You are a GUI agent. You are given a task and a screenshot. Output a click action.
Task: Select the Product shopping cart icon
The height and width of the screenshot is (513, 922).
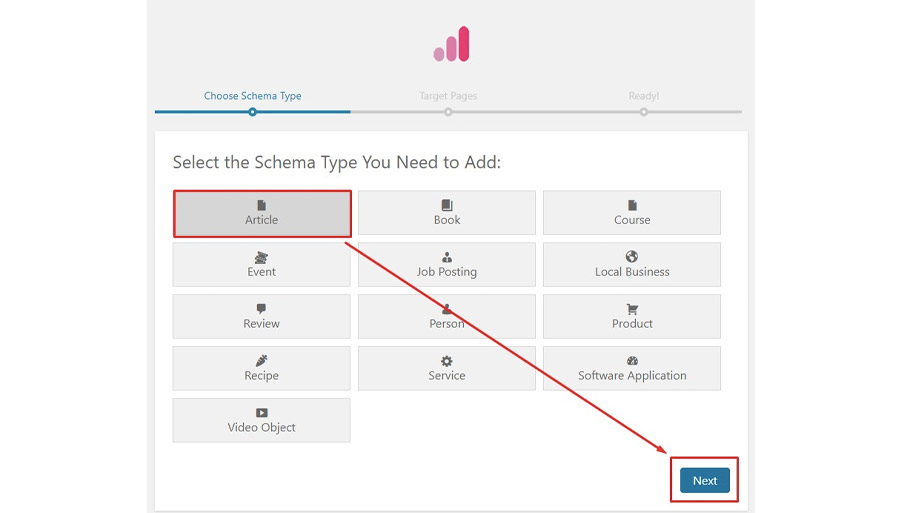(632, 309)
